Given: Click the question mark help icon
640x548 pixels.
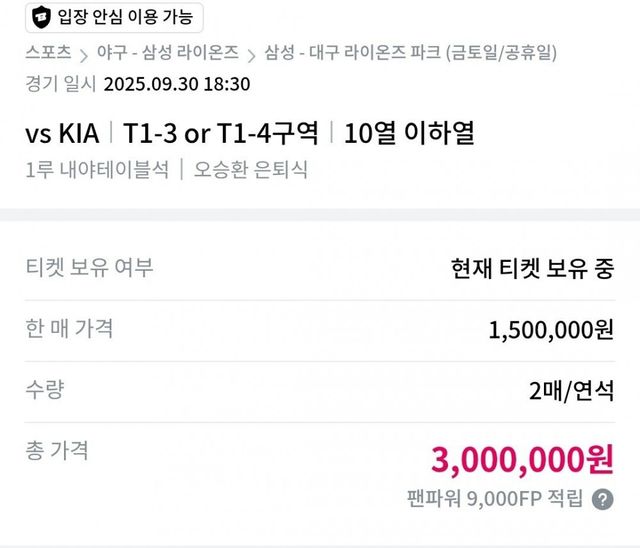Looking at the screenshot, I should [602, 500].
